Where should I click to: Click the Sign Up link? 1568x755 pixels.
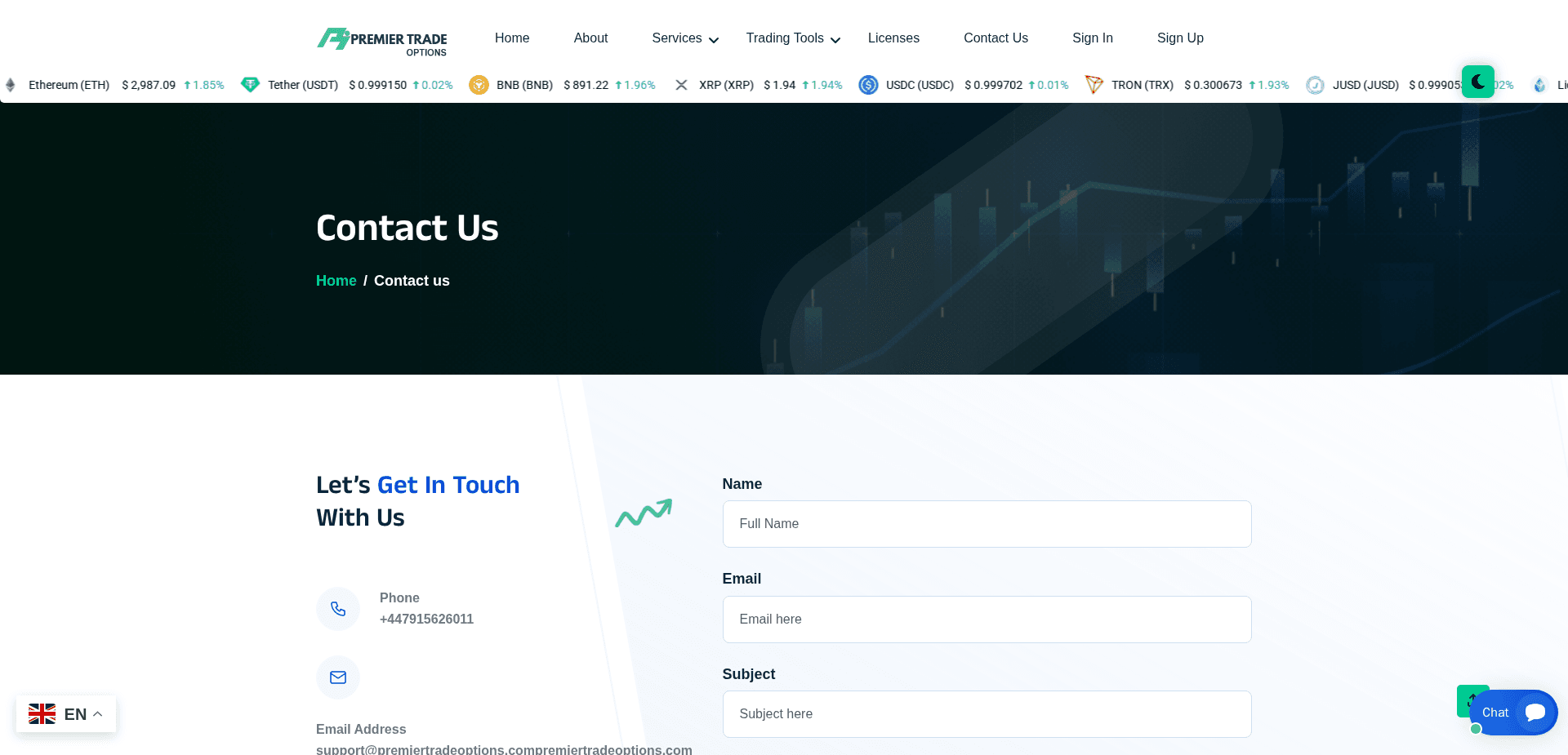tap(1180, 38)
